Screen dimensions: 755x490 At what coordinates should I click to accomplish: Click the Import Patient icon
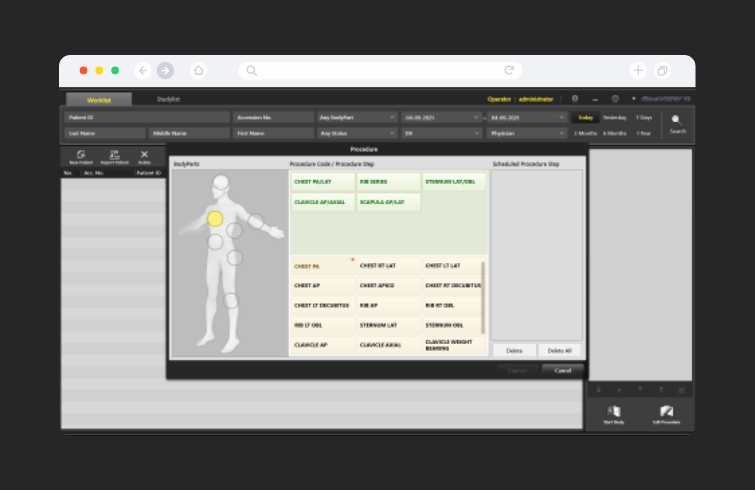(114, 155)
